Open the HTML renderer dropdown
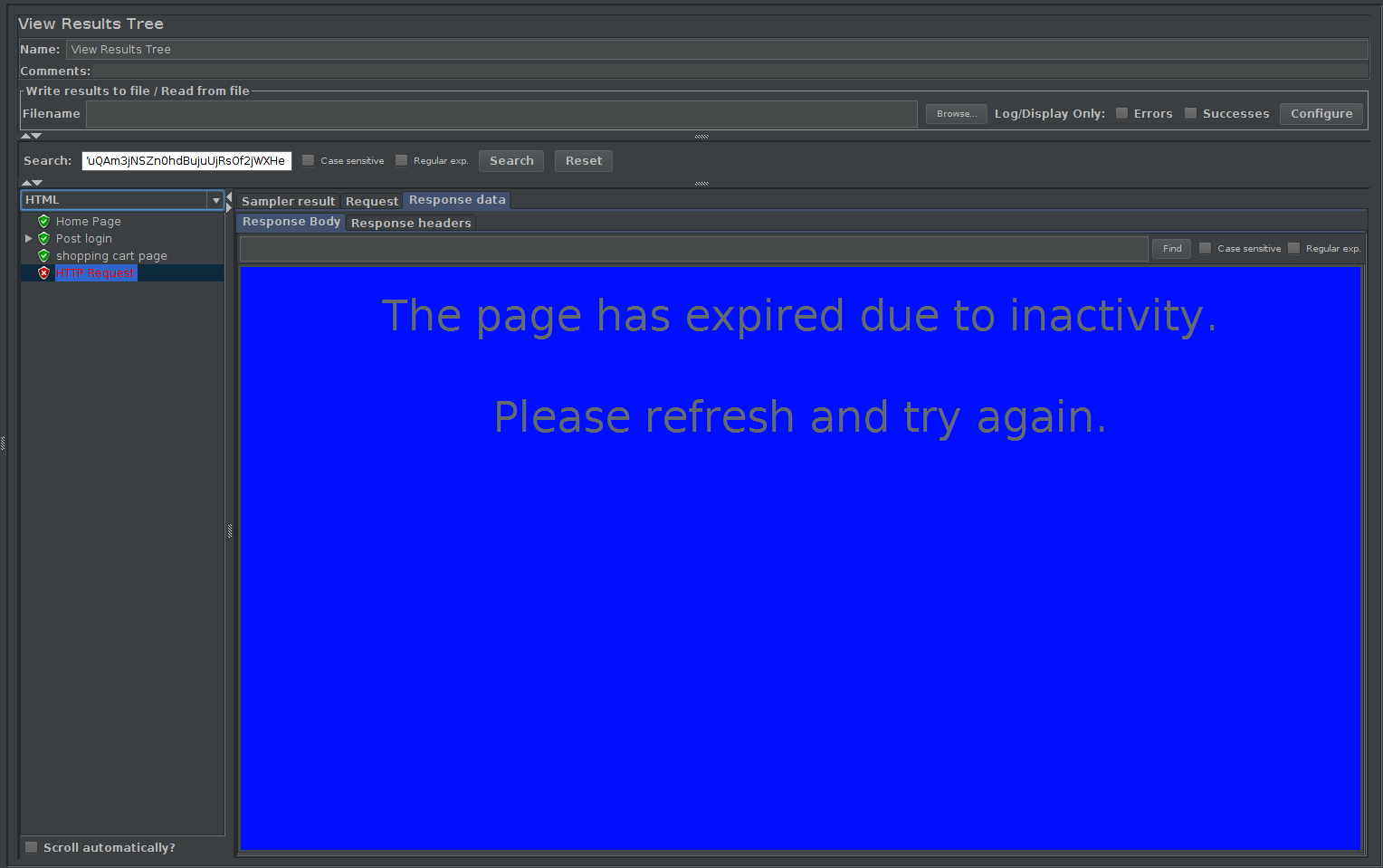Viewport: 1383px width, 868px height. (215, 200)
